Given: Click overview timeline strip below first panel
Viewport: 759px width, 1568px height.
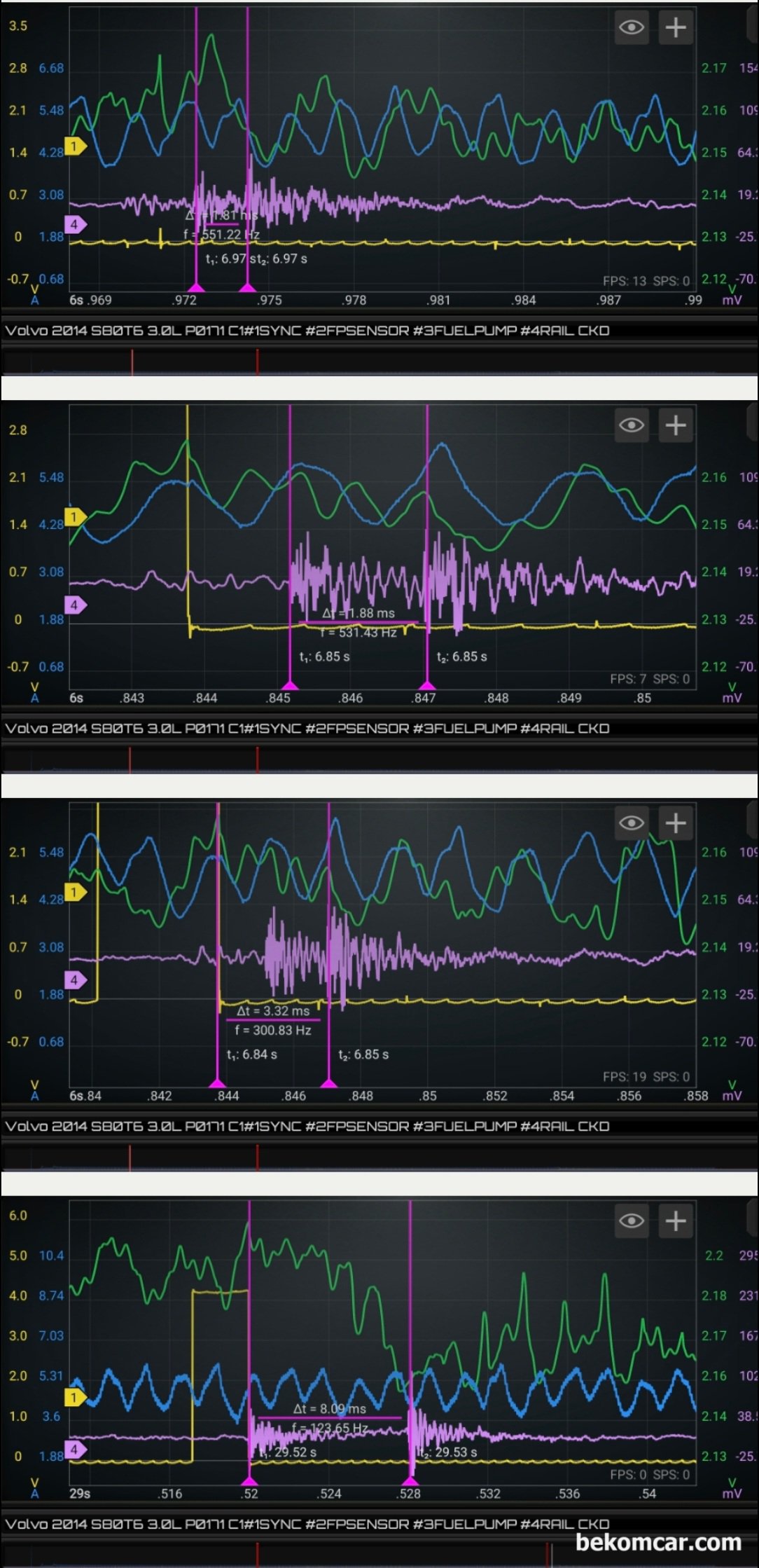Looking at the screenshot, I should [x=379, y=362].
